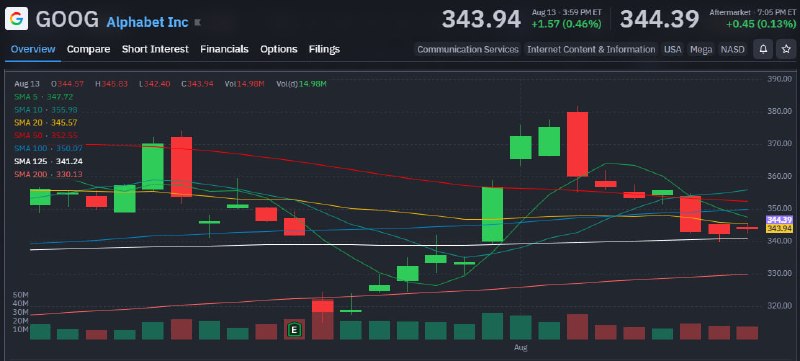800x361 pixels.
Task: Click the Google logo icon
Action: [16, 19]
